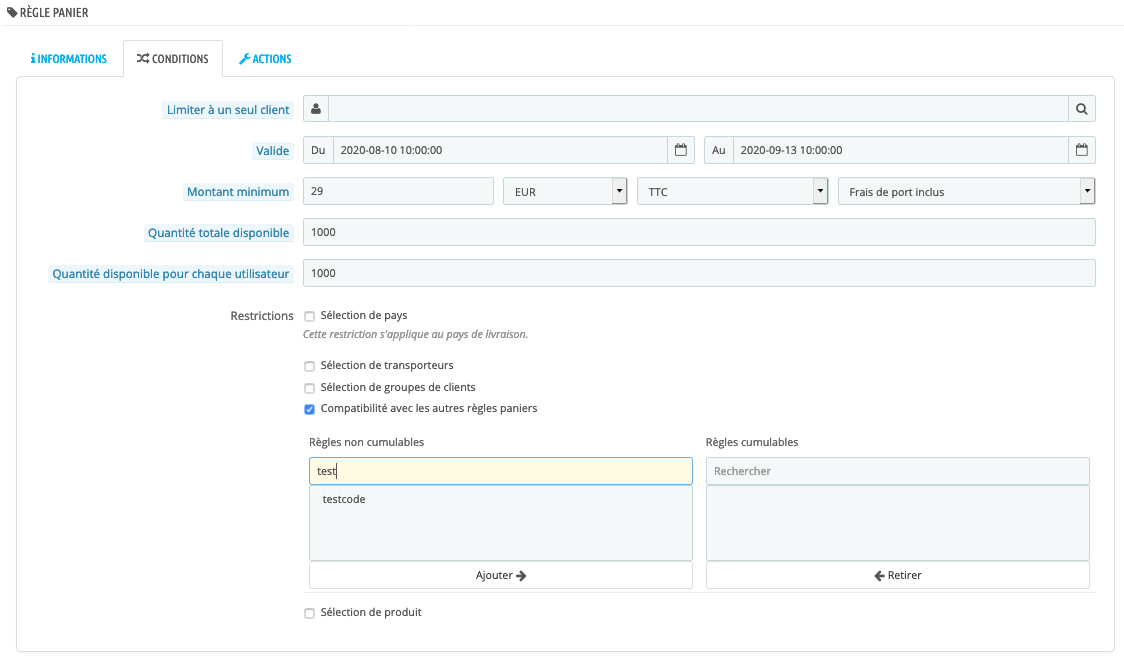The width and height of the screenshot is (1124, 661).
Task: Click the Valide label
Action: [x=272, y=151]
